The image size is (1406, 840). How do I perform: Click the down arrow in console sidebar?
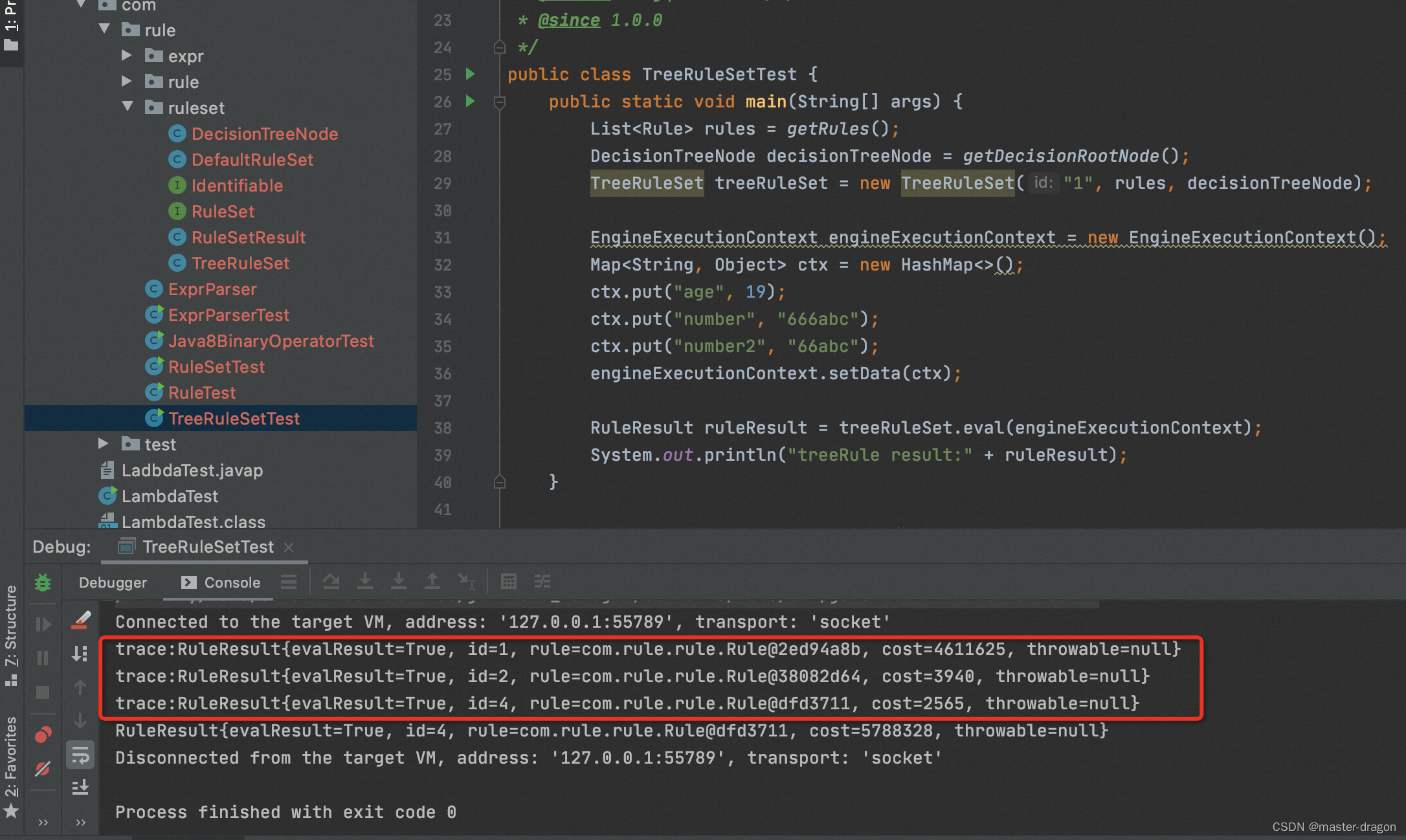(80, 721)
